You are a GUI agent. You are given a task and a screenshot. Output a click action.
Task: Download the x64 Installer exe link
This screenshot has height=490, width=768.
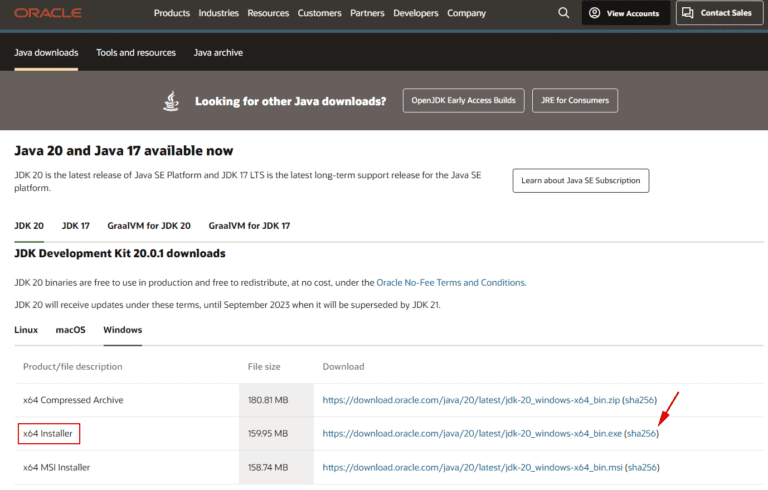click(x=472, y=434)
